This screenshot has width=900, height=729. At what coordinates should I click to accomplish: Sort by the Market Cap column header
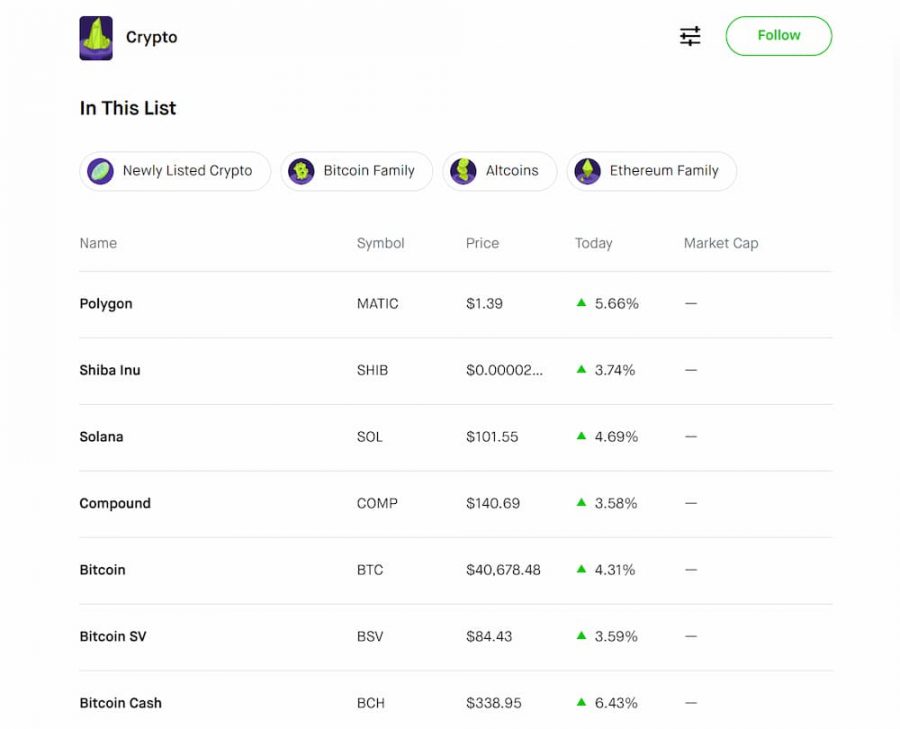[721, 243]
